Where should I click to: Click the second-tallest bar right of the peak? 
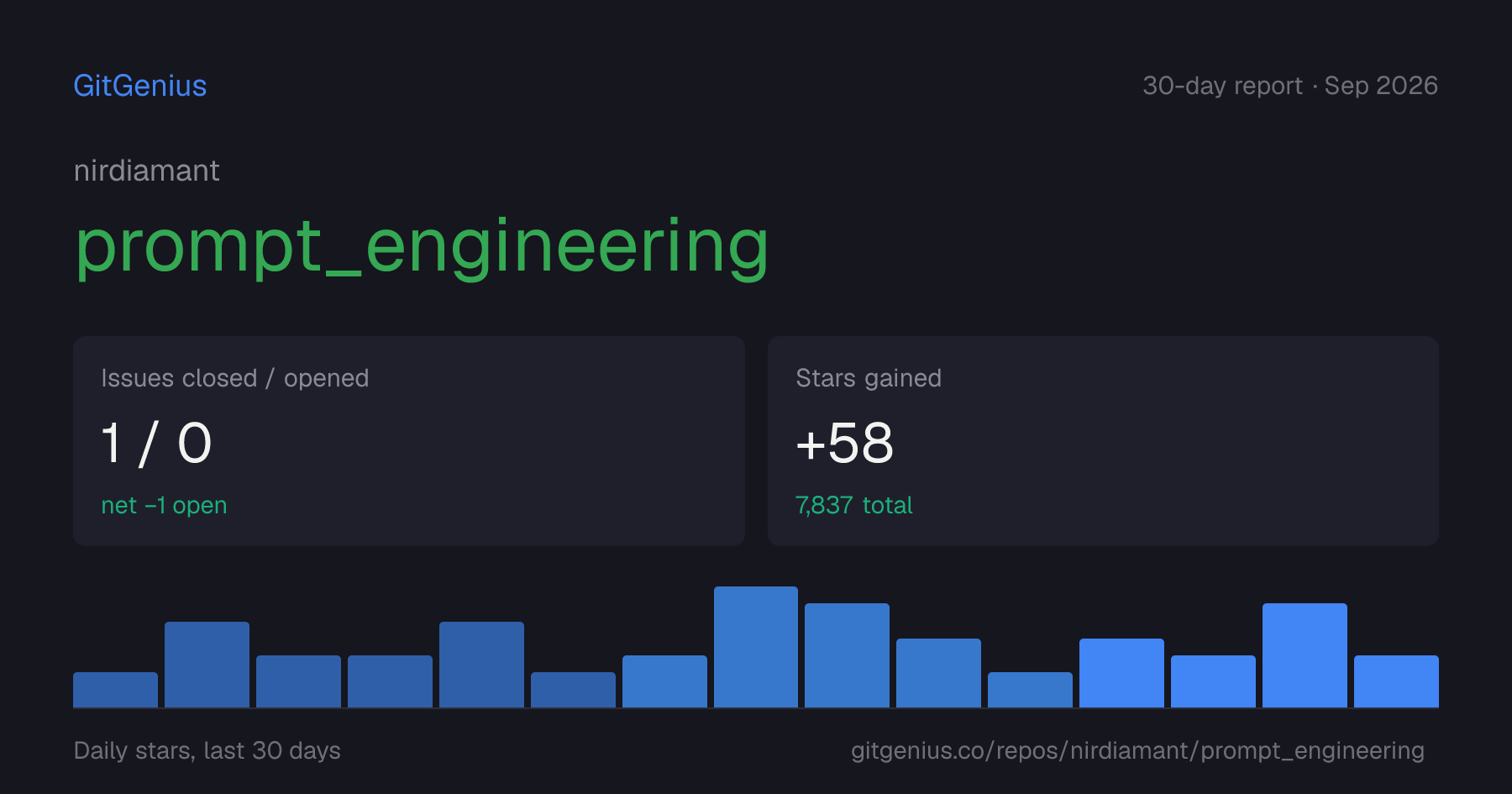pos(847,655)
